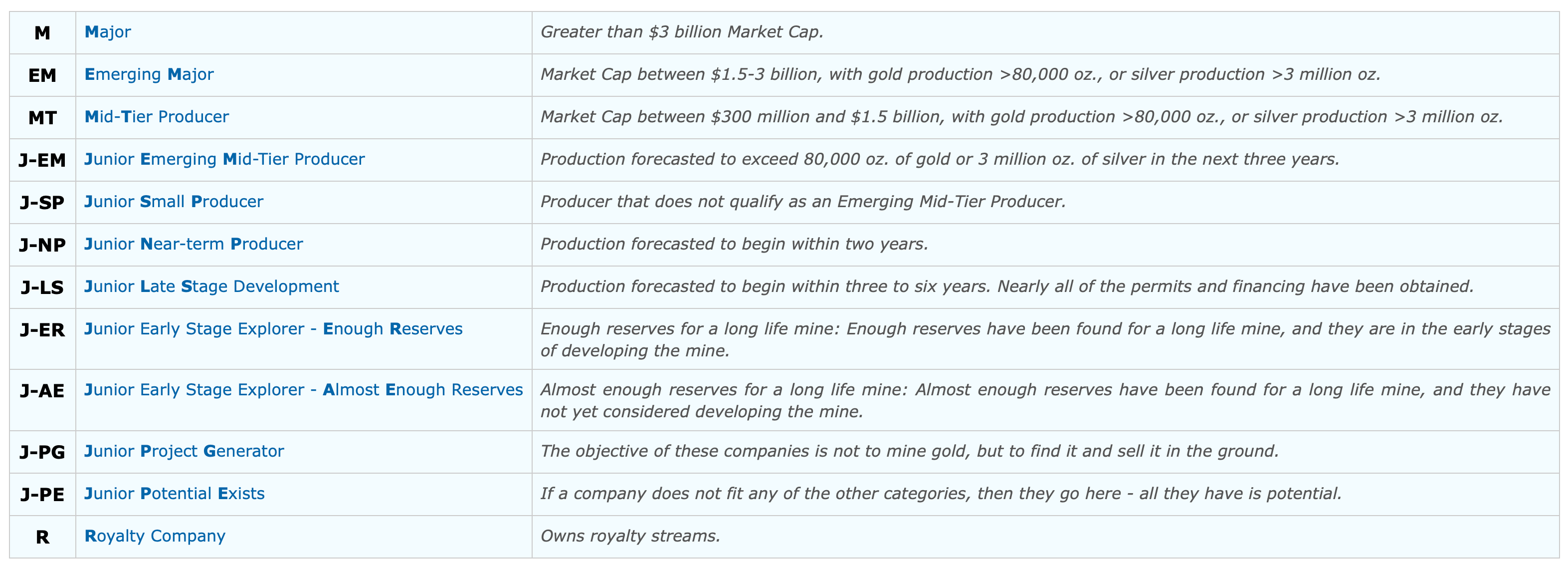
Task: Open the Junior Near-term Producer link
Action: tap(194, 244)
